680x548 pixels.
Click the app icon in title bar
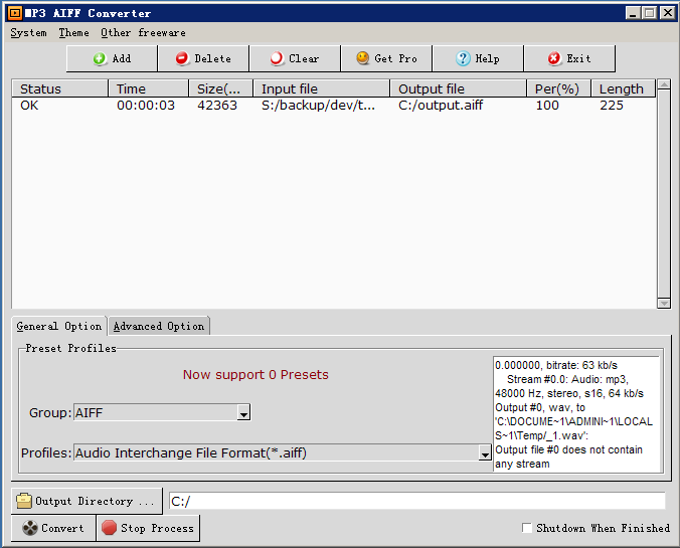click(x=15, y=13)
